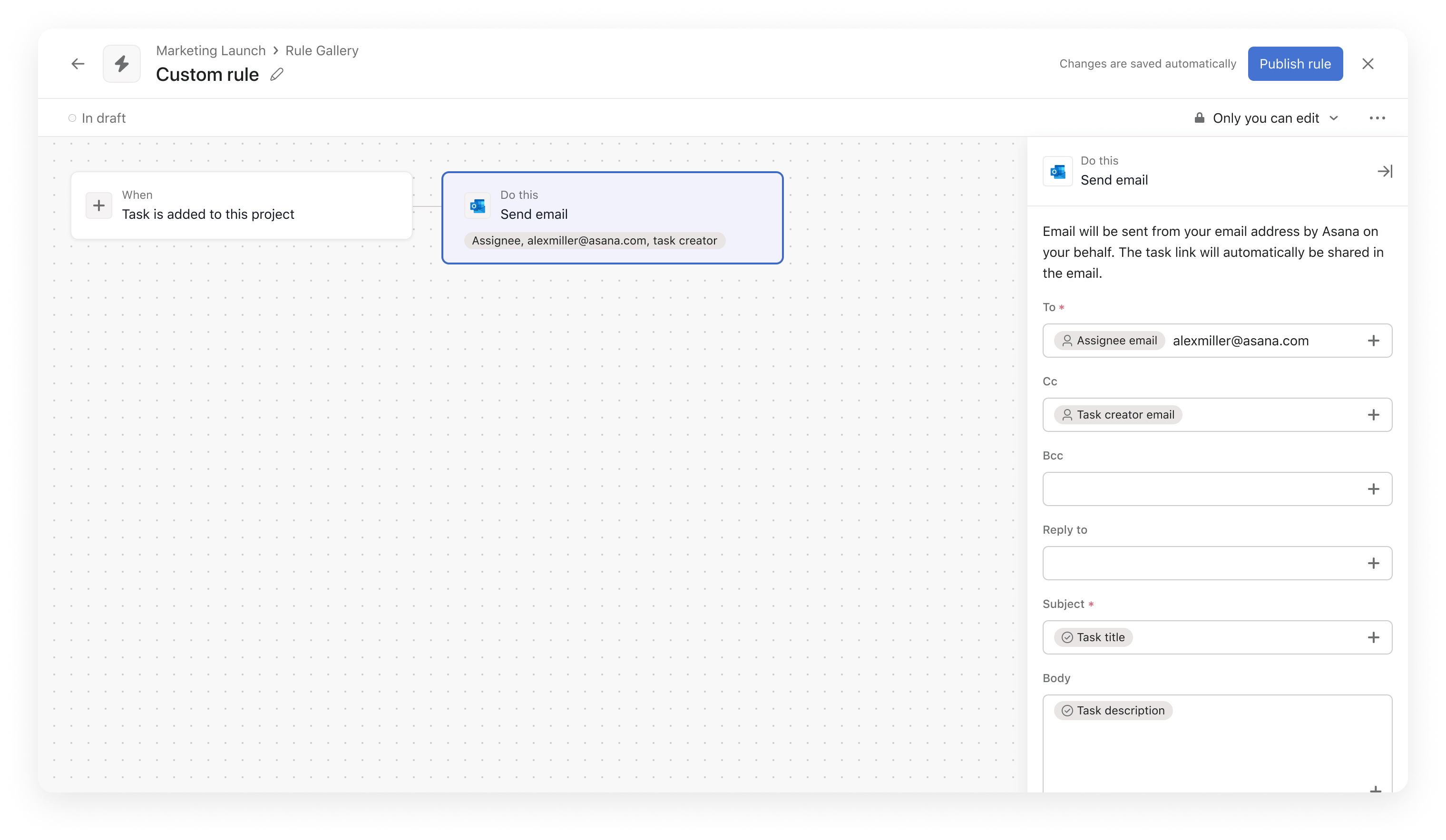Expand the Cc field with plus button
The width and height of the screenshot is (1446, 840).
pyautogui.click(x=1374, y=414)
